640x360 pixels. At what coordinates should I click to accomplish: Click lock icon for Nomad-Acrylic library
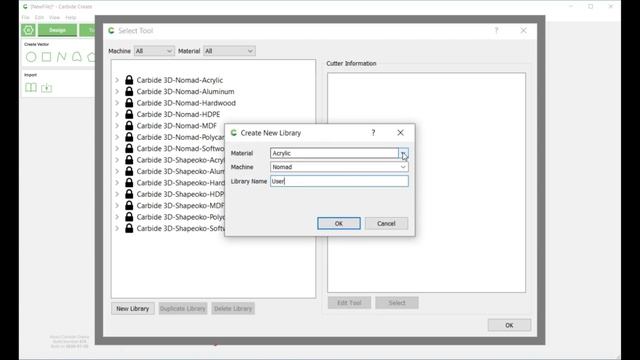coord(129,80)
